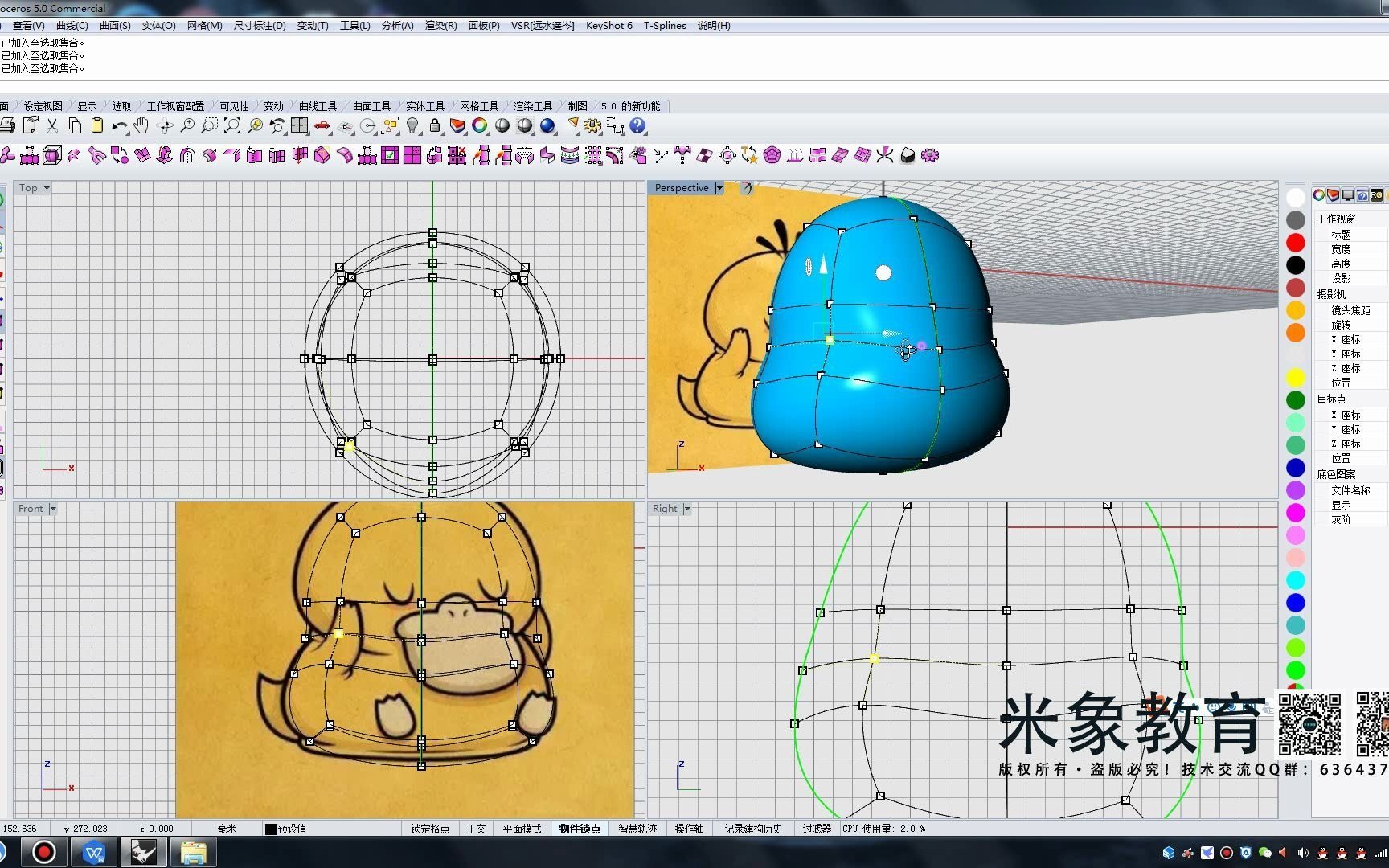Click the lock objects icon
Screen dimensions: 1389x868
click(434, 126)
